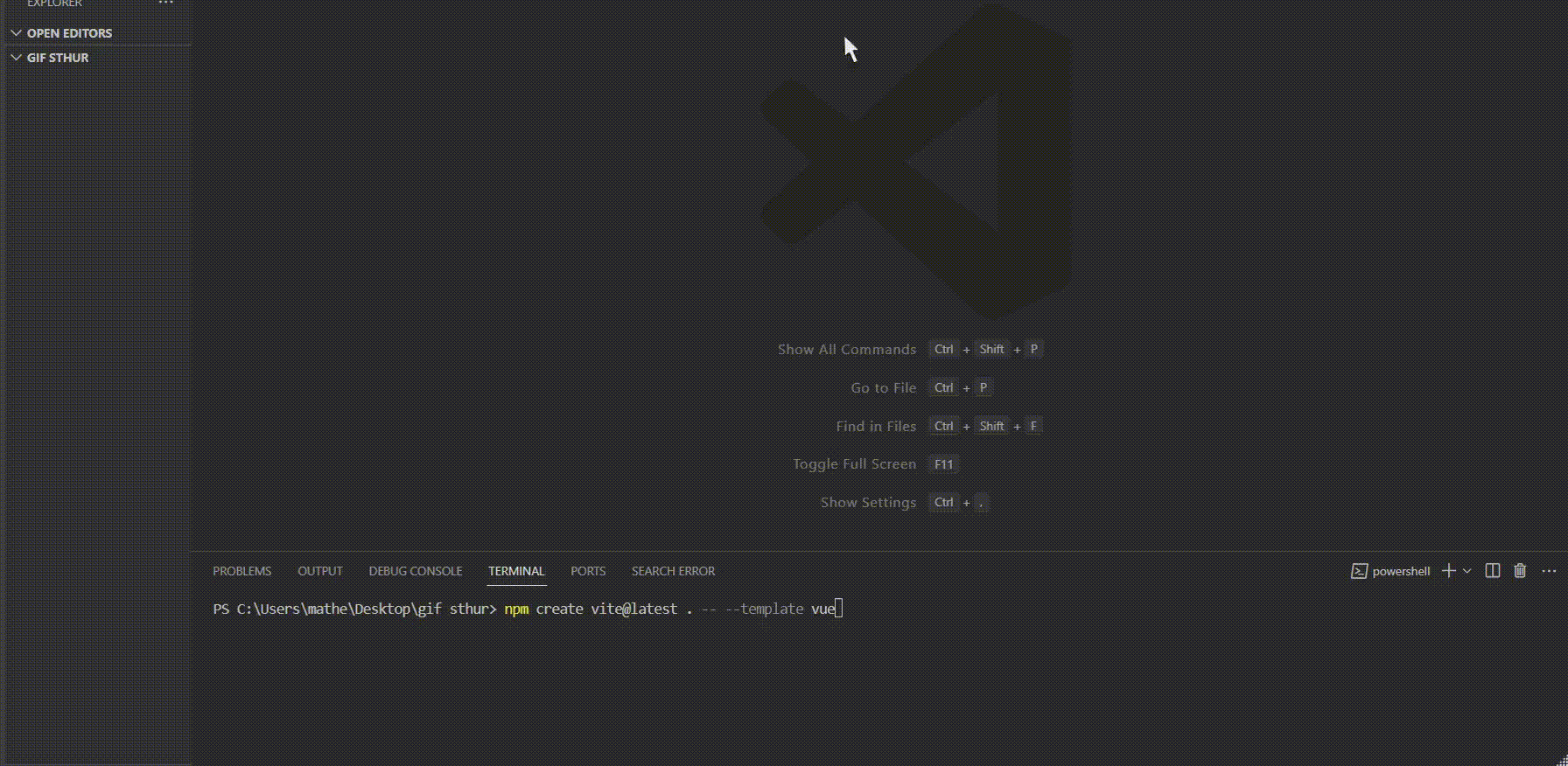Select the powershell terminal profile
Screen dimensions: 1568x766
(x=1390, y=571)
